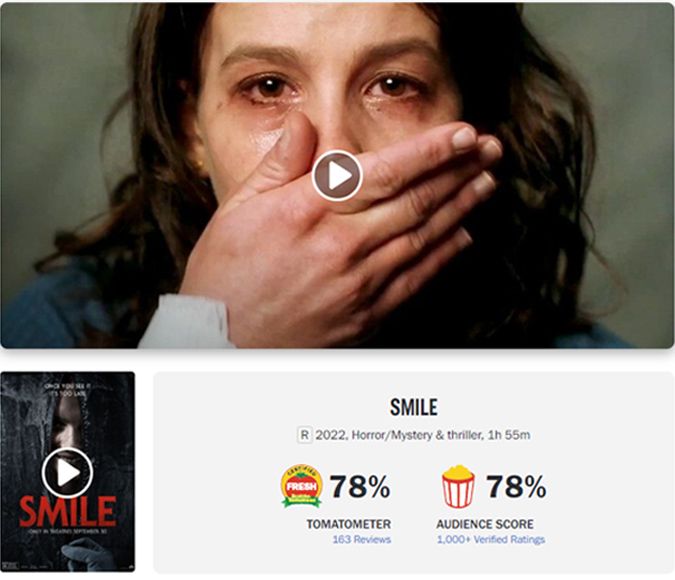Click the gloved hand at the poster bottom
Viewport: 675px width, 580px height.
pos(86,553)
